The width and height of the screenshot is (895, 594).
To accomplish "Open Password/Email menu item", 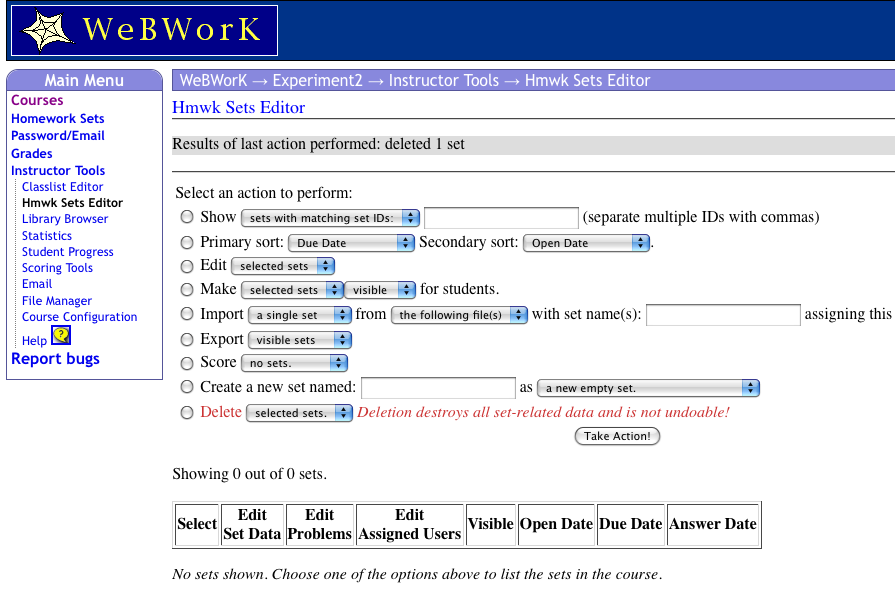I will tap(58, 136).
